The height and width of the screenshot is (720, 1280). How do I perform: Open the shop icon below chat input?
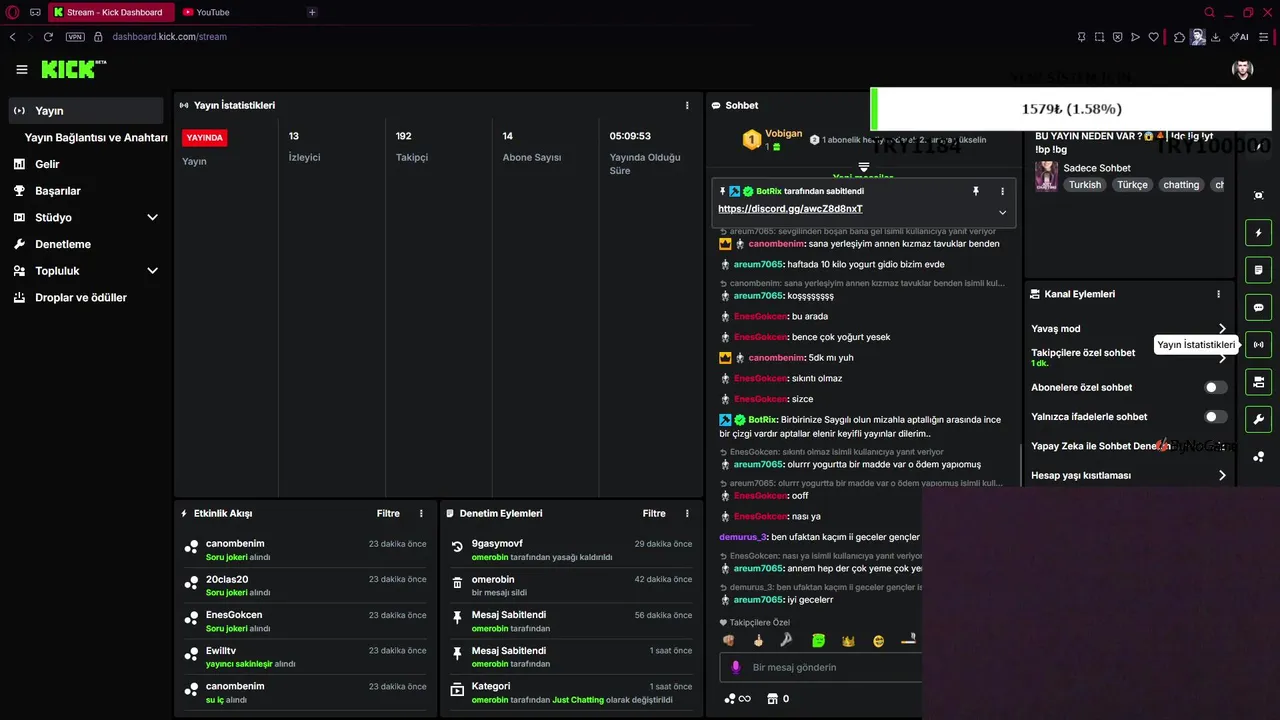tap(771, 699)
